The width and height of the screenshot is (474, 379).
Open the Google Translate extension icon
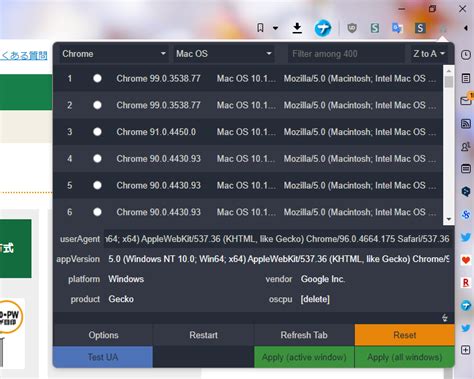[x=397, y=28]
